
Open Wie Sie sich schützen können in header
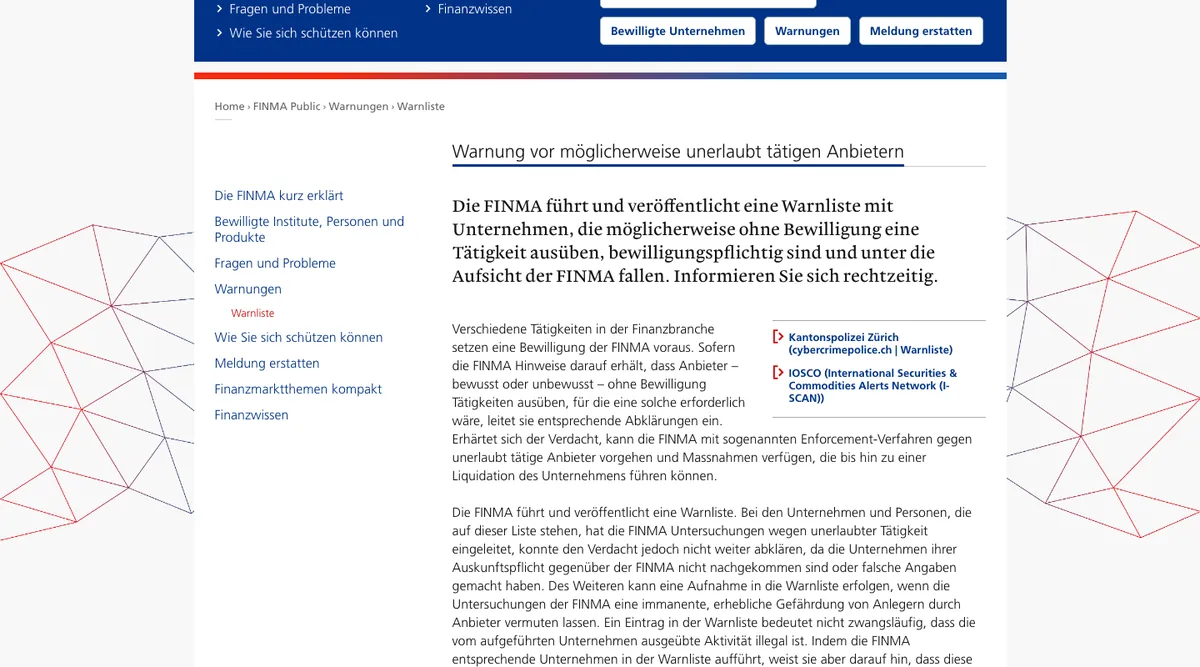point(313,33)
